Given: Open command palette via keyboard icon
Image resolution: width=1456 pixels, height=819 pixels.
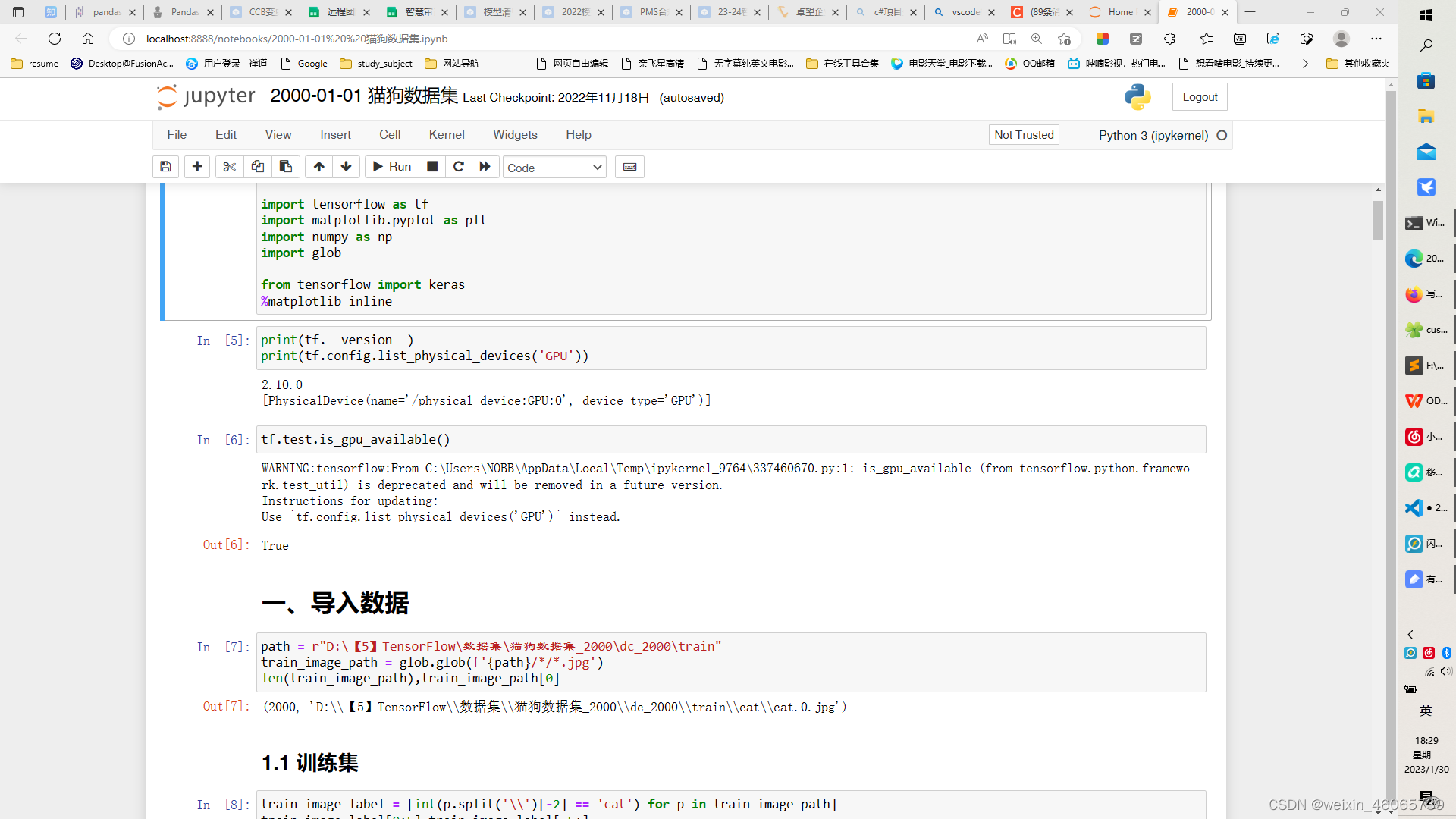Looking at the screenshot, I should click(629, 167).
